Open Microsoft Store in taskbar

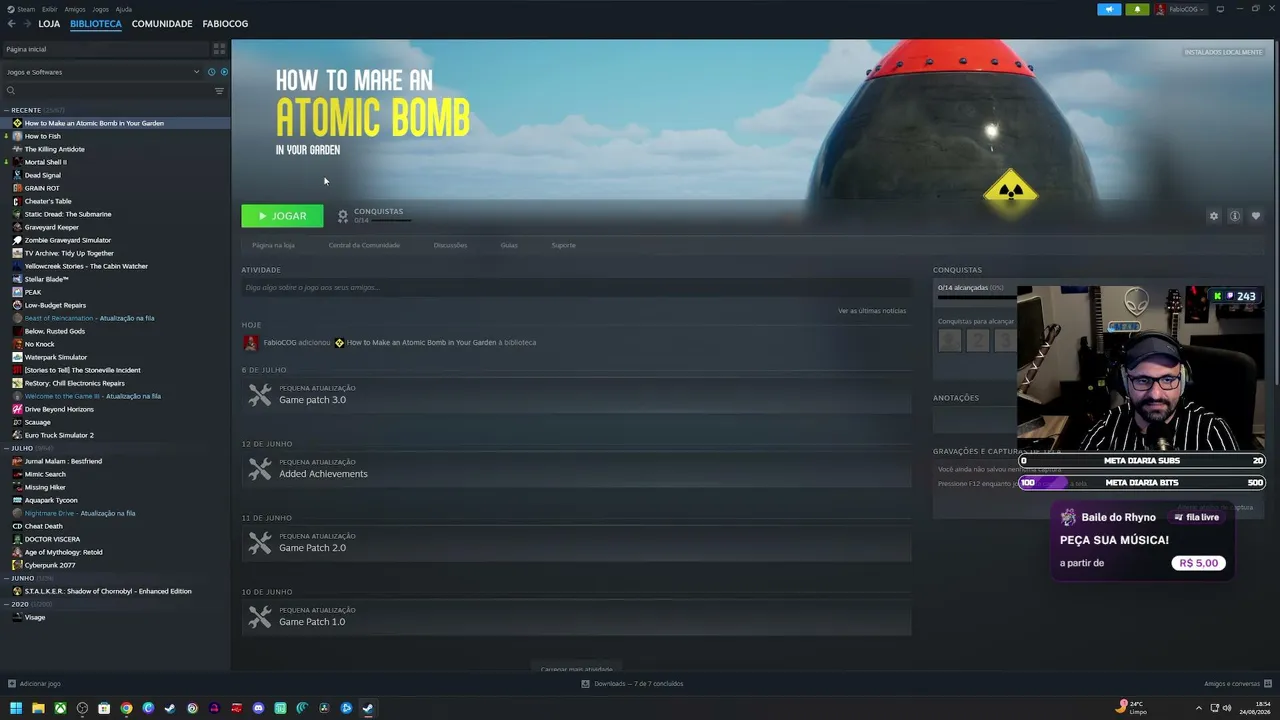point(104,708)
